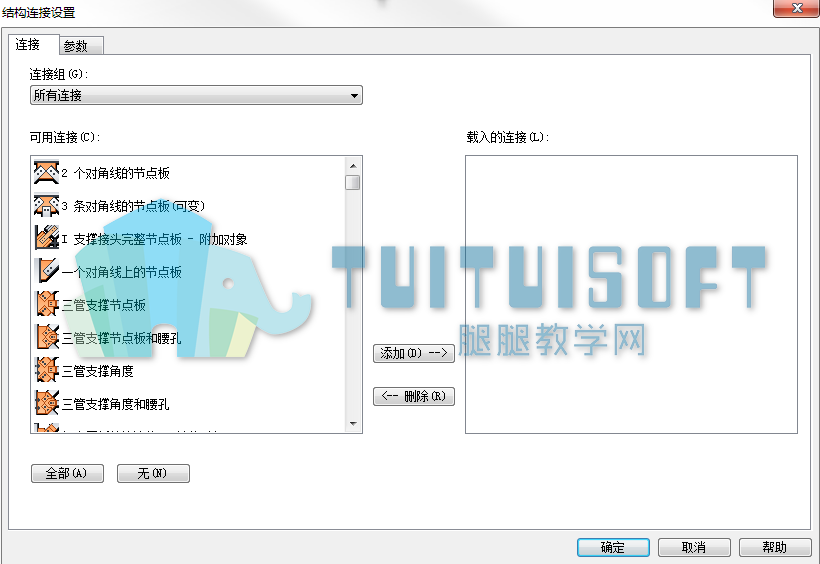Click the 全部(A) select all button
Viewport: 820px width, 564px height.
pyautogui.click(x=67, y=473)
